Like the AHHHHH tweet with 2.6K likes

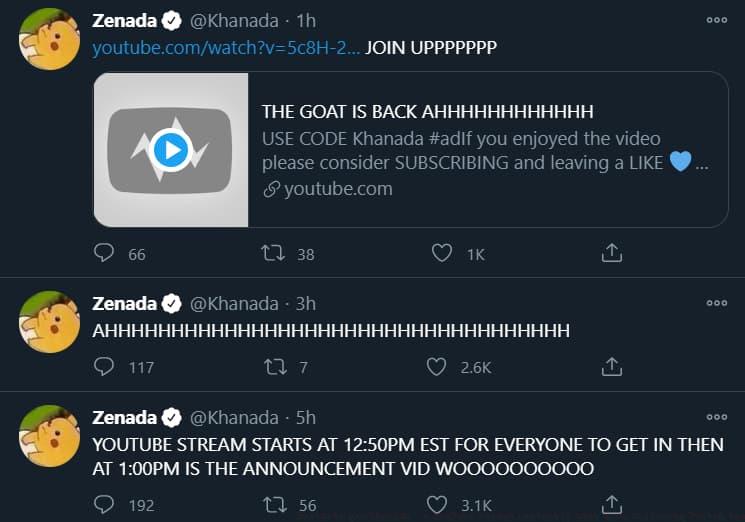coord(437,367)
